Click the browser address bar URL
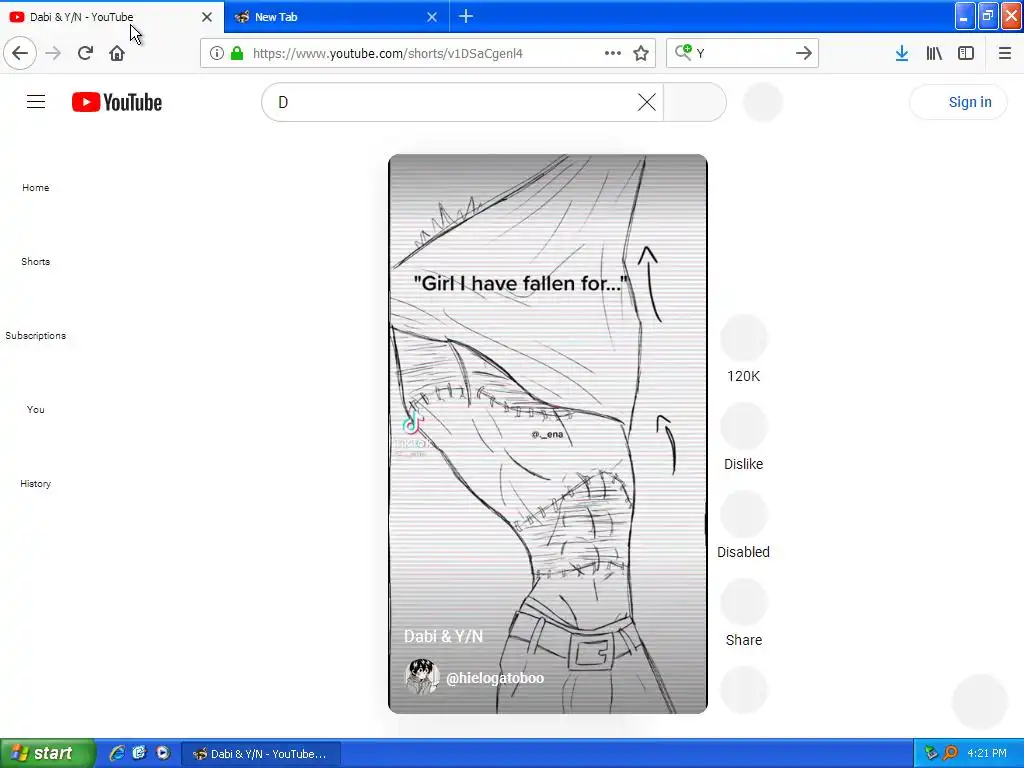This screenshot has height=768, width=1024. pyautogui.click(x=387, y=53)
